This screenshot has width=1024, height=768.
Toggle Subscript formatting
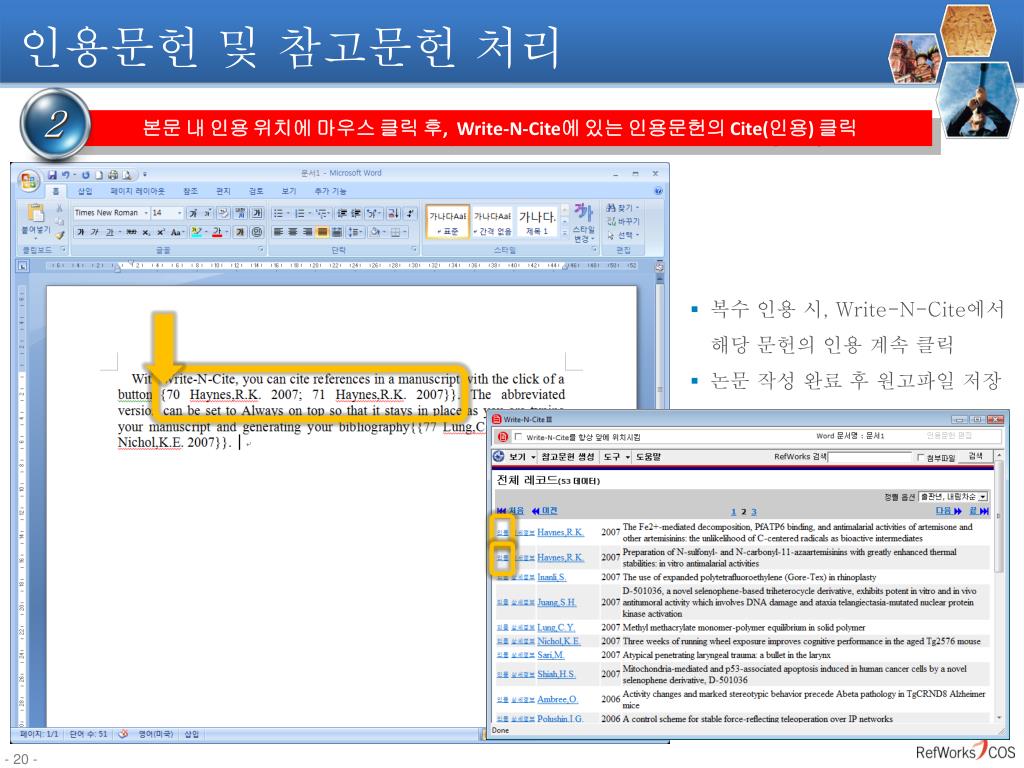pyautogui.click(x=146, y=232)
